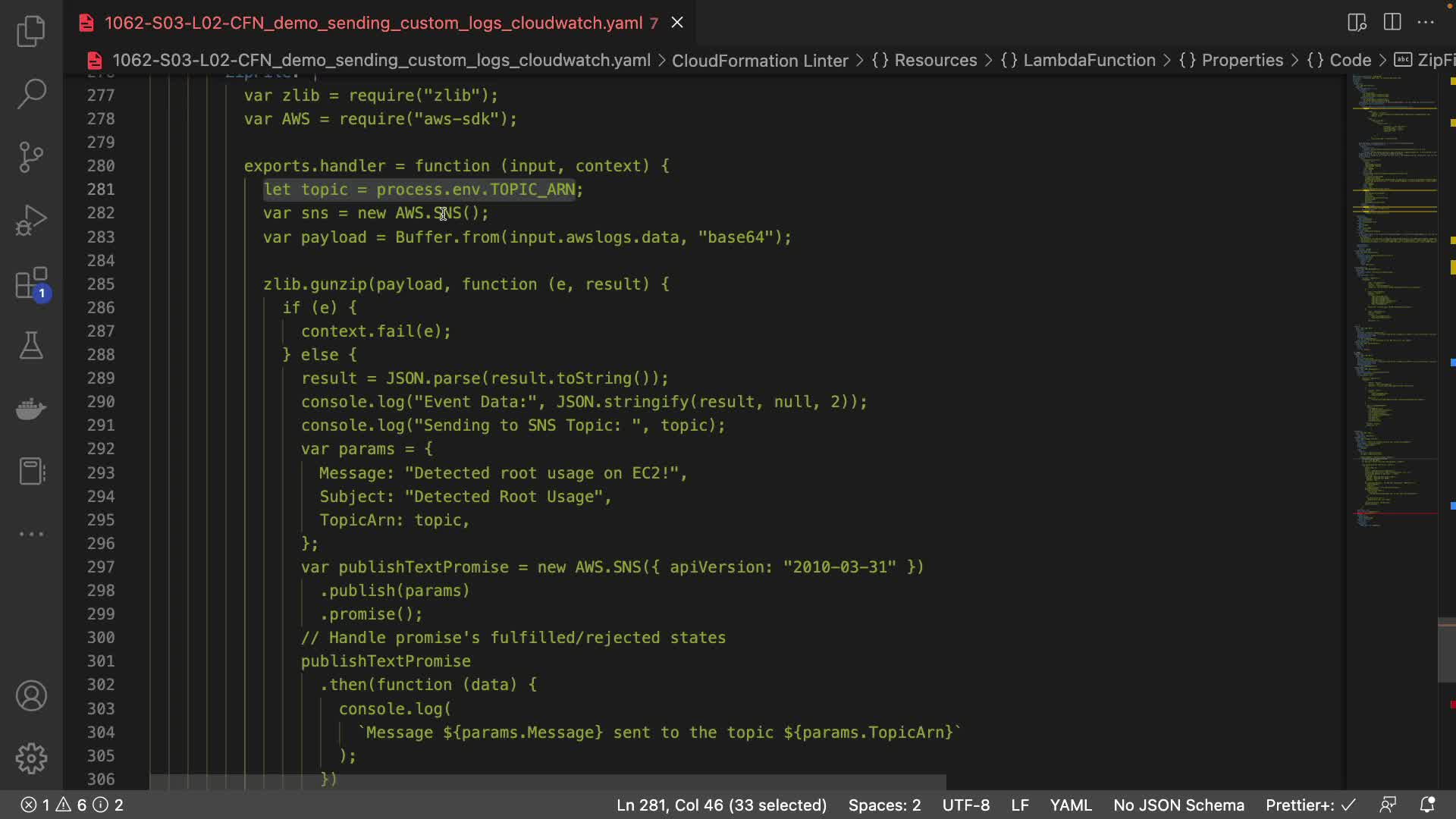Click the vertical scrollbar thumb
The height and width of the screenshot is (819, 1456).
[1446, 651]
